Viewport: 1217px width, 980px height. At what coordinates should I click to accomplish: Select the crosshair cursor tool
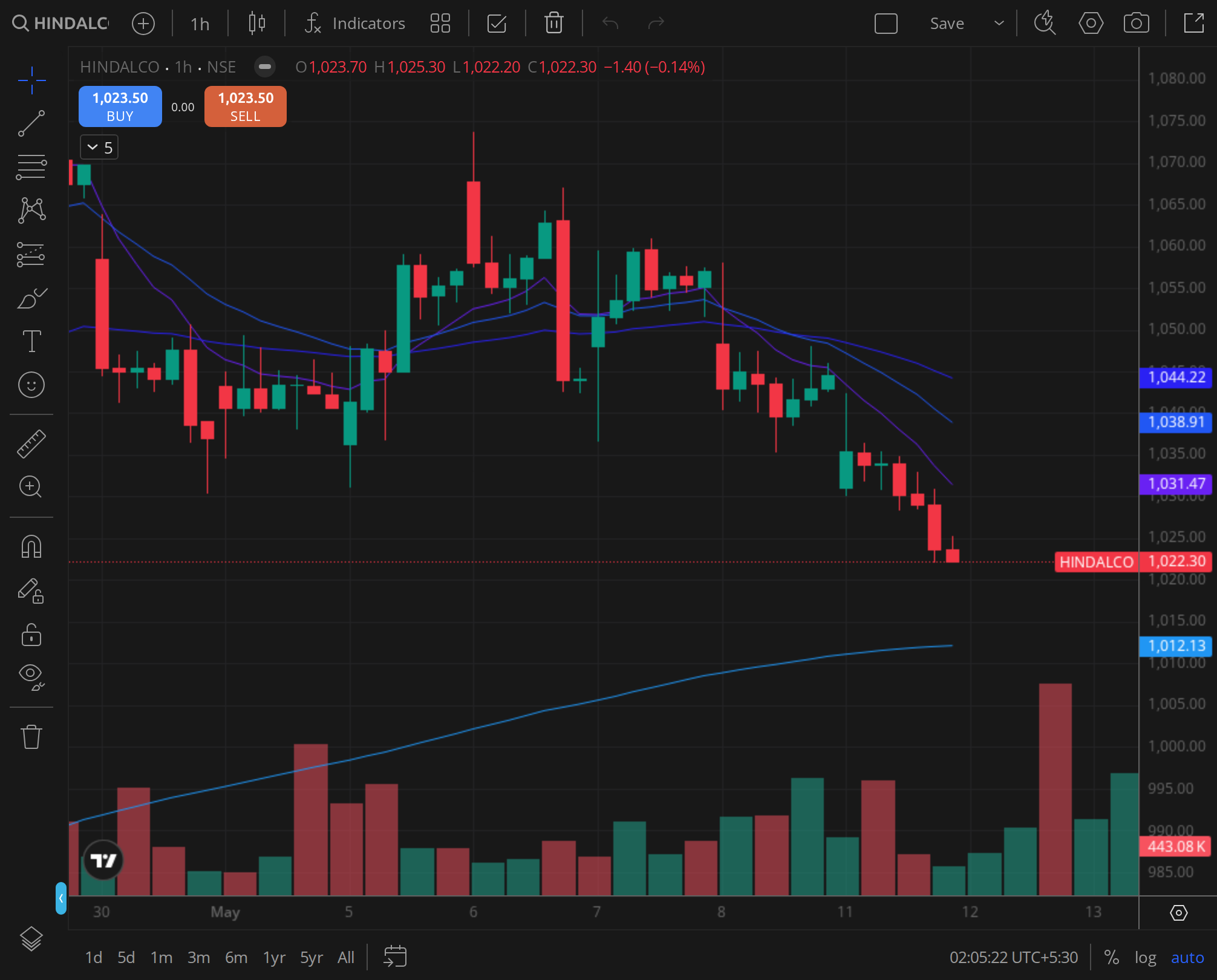(x=31, y=80)
